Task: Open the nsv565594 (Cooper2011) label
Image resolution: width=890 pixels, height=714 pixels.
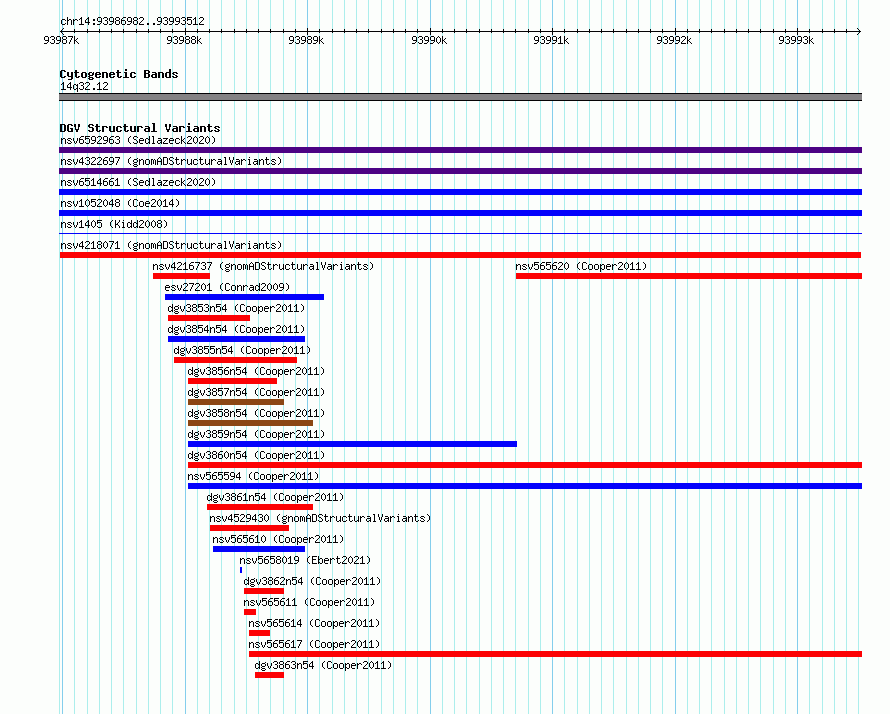Action: point(253,476)
